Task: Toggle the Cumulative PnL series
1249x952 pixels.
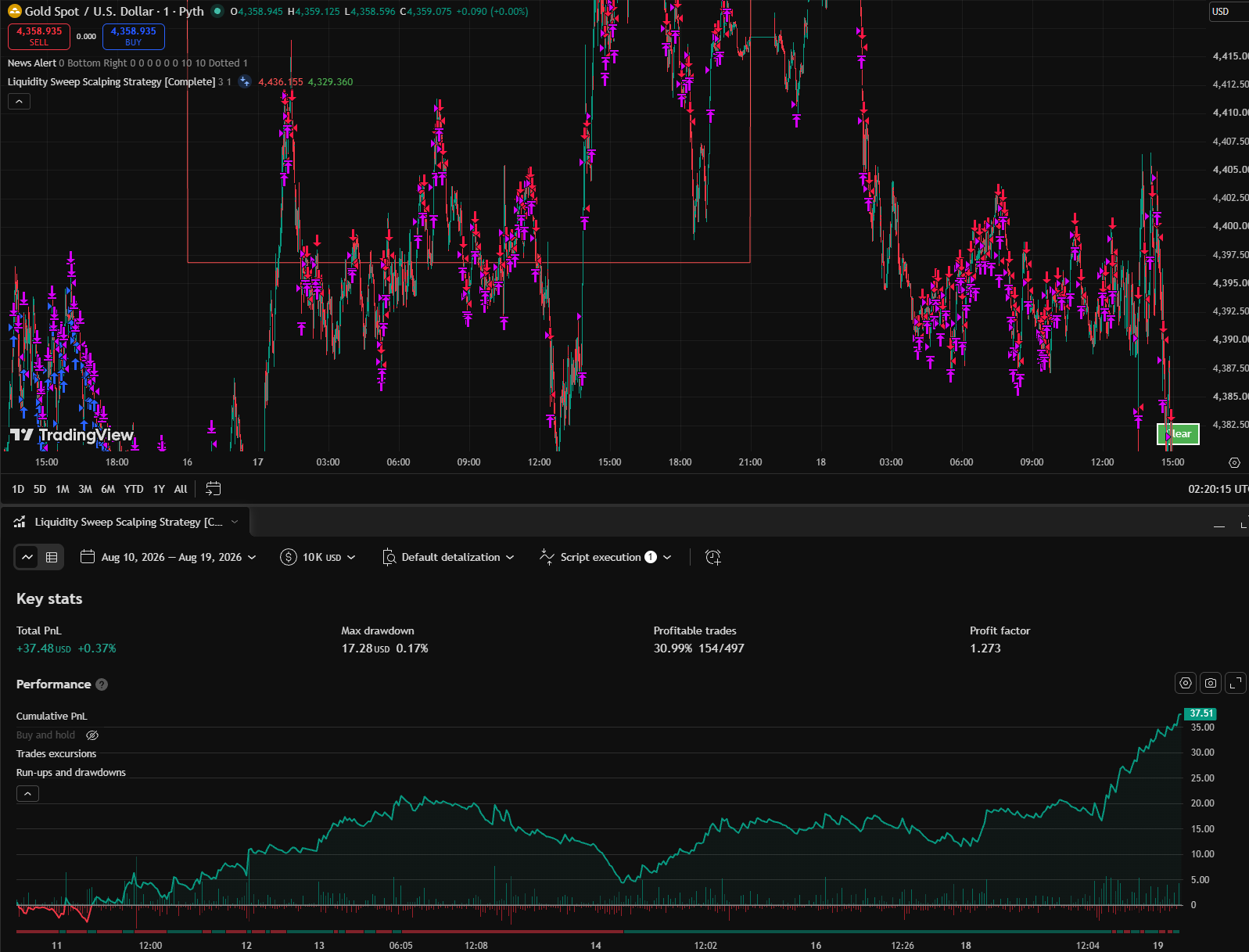Action: click(x=52, y=716)
